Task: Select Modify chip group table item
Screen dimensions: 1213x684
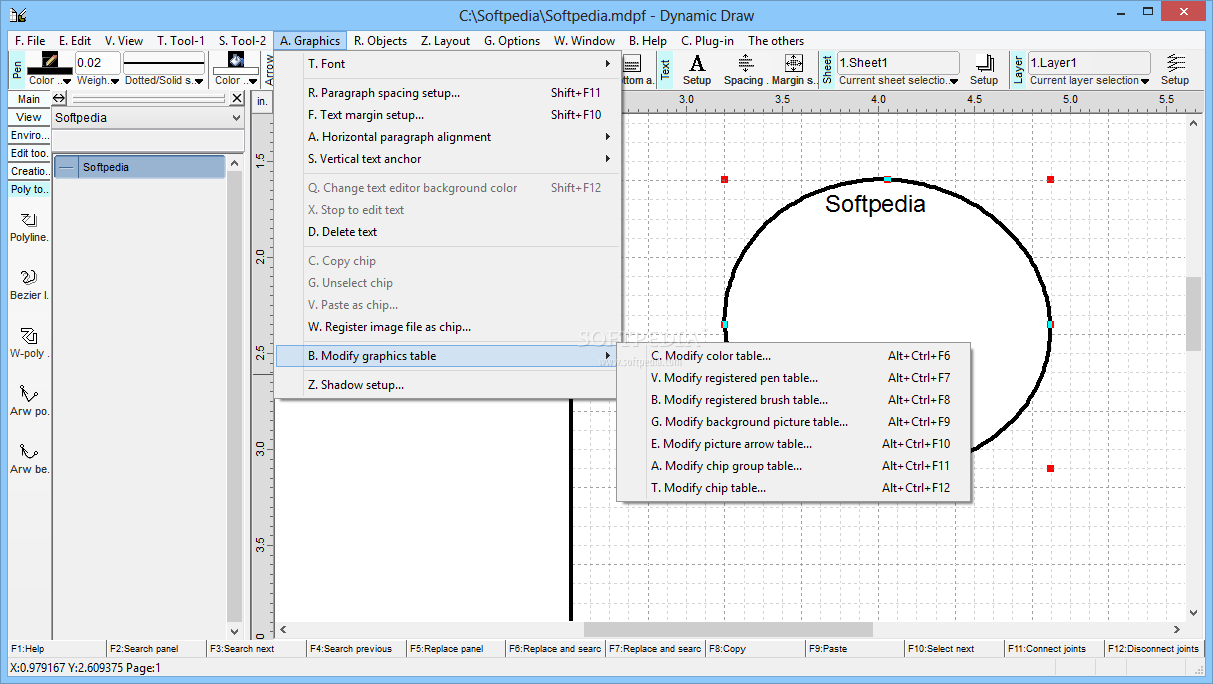Action: [794, 466]
